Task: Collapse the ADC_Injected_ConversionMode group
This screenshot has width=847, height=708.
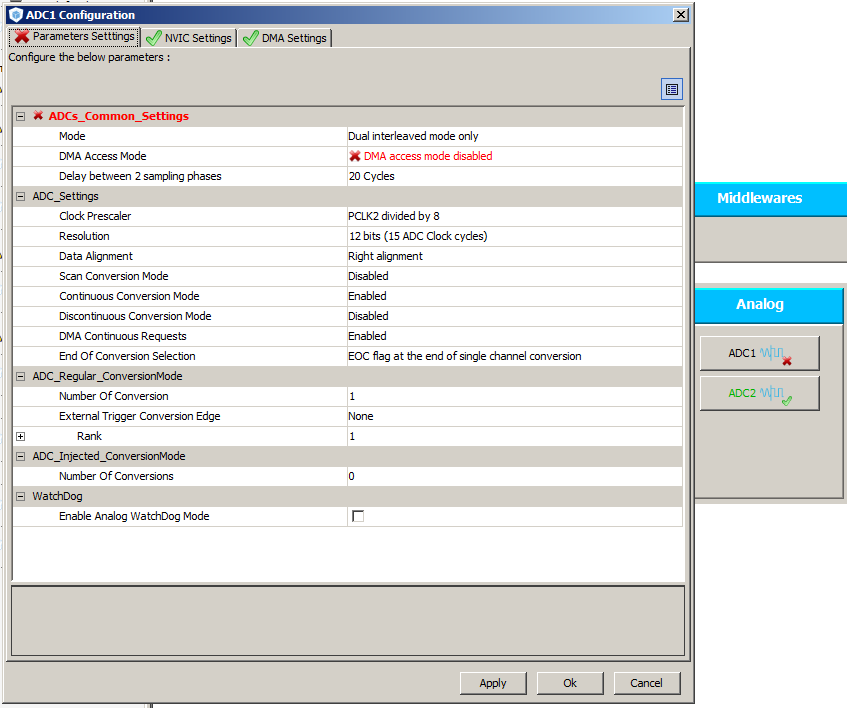Action: tap(21, 456)
